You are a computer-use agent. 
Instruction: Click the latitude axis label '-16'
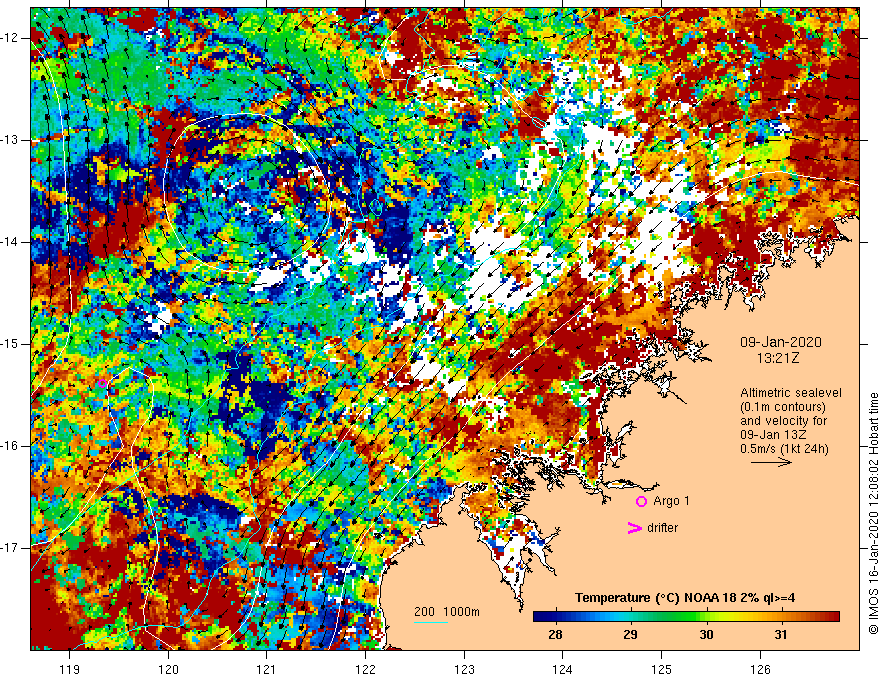(10, 446)
